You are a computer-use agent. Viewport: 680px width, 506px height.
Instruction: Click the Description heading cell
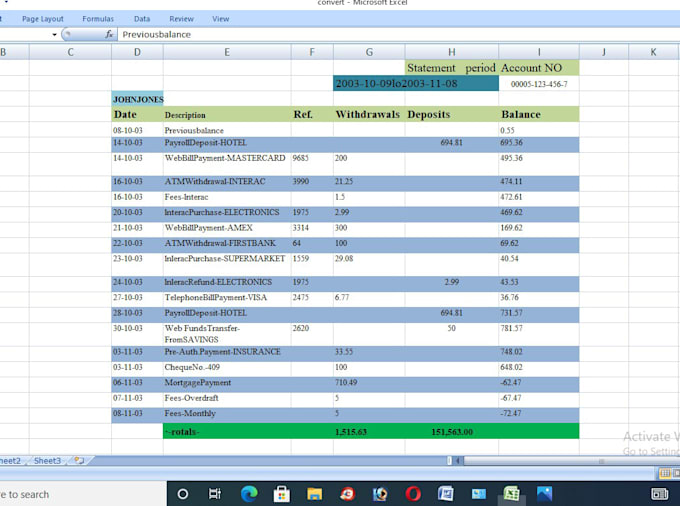[x=227, y=114]
